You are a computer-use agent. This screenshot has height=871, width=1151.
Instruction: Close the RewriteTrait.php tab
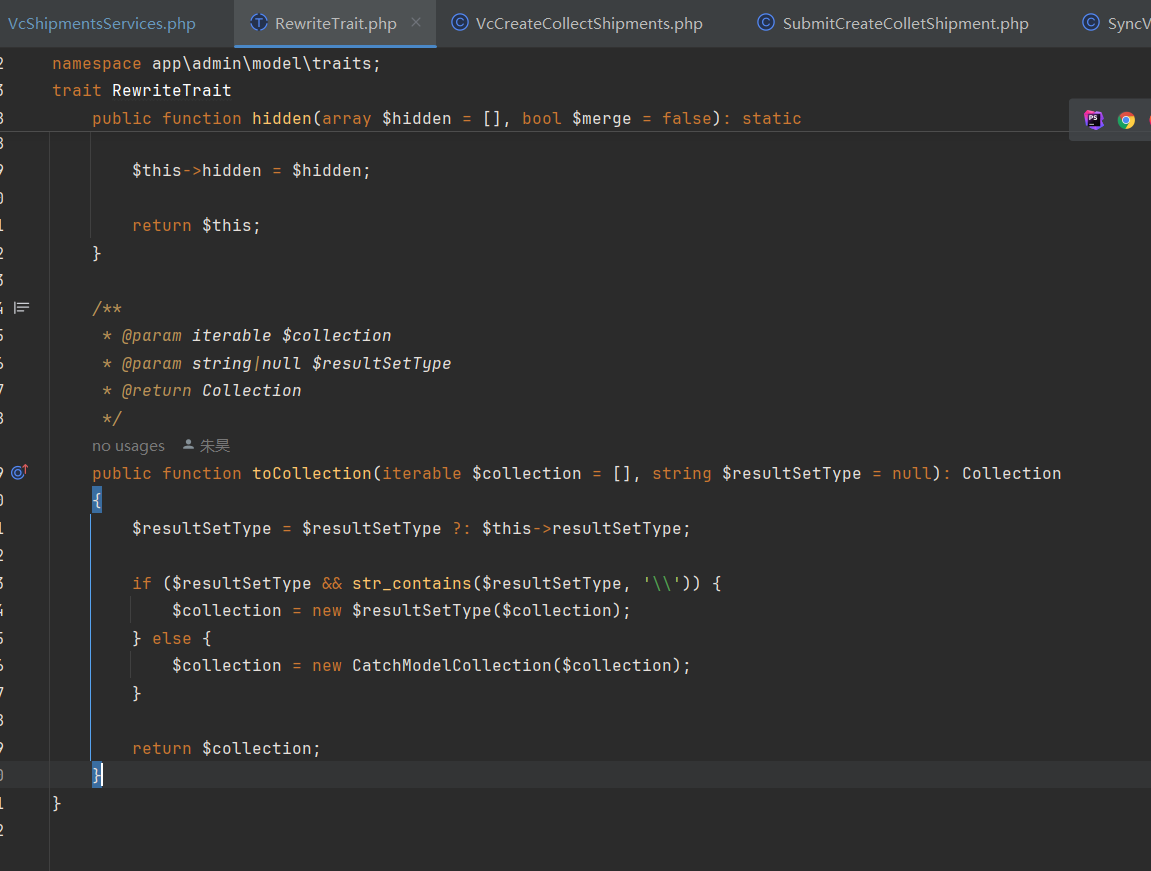point(416,22)
